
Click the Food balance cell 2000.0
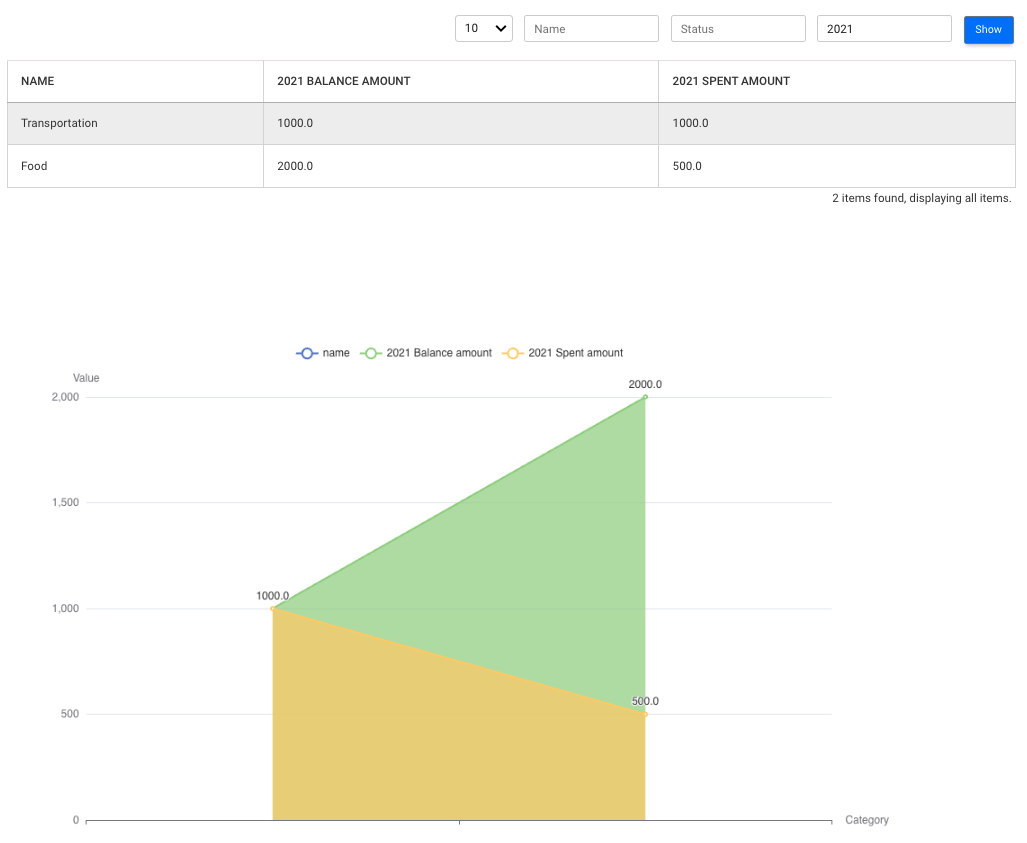(295, 166)
